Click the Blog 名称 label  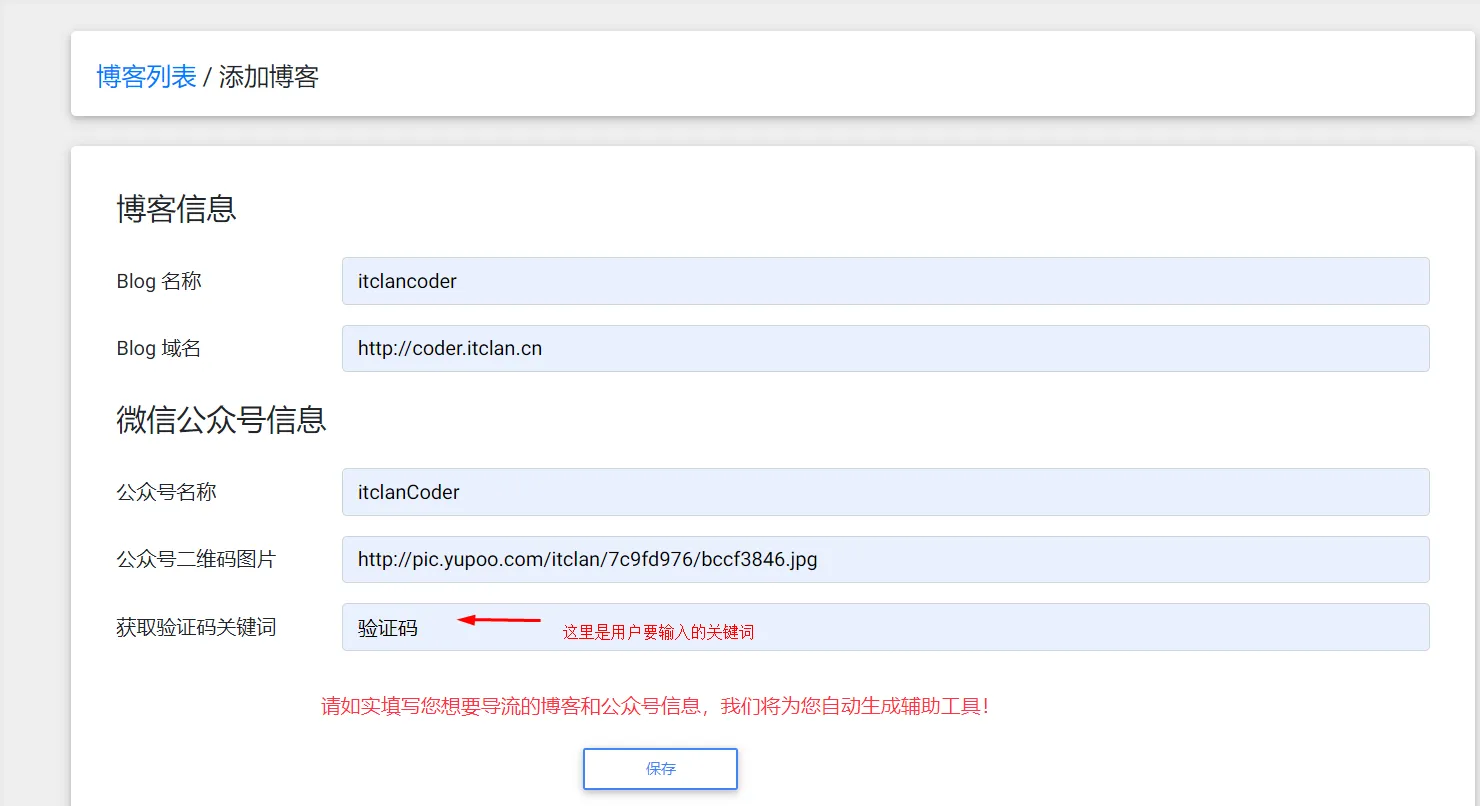[159, 281]
